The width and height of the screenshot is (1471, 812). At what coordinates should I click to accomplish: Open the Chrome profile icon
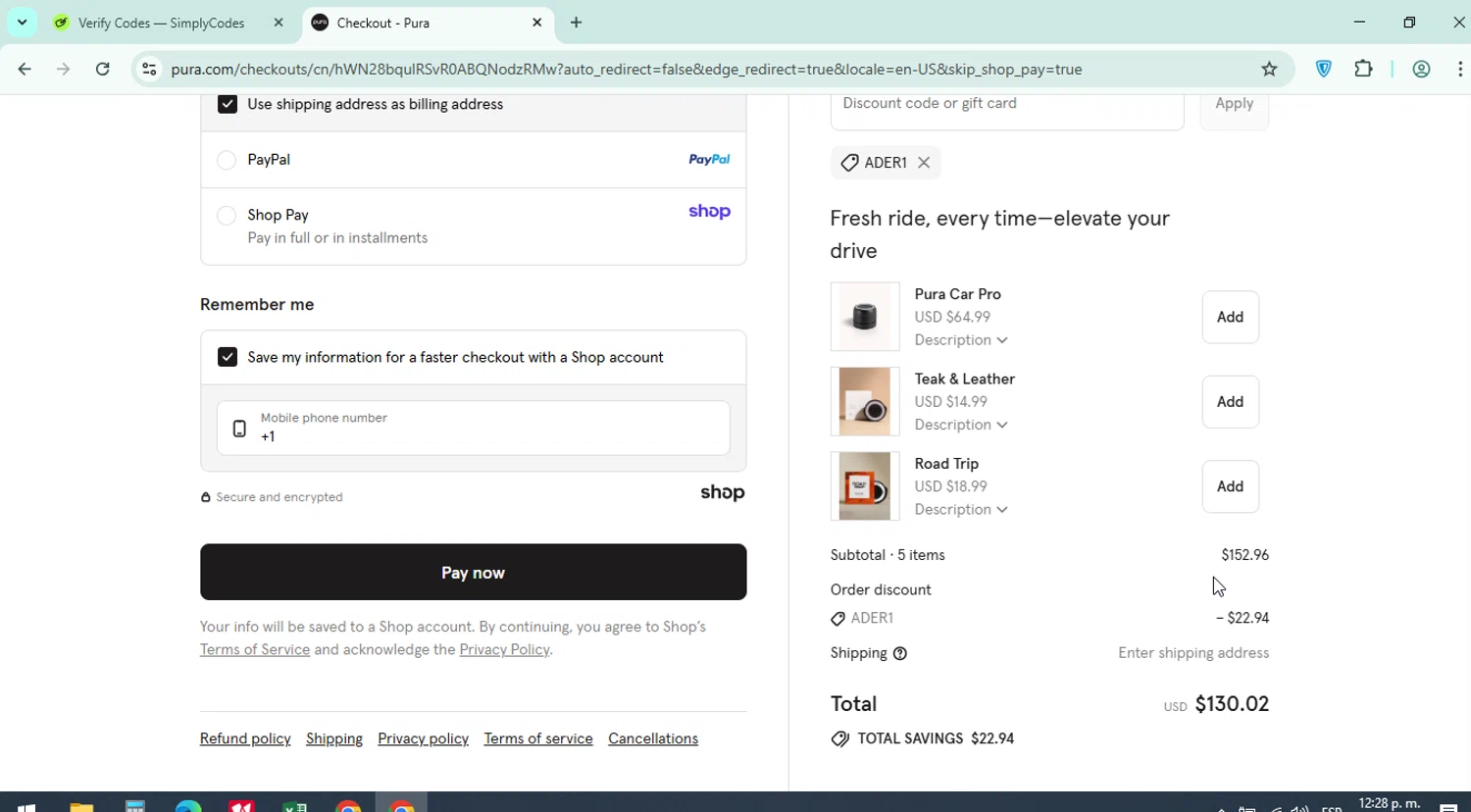click(x=1421, y=69)
